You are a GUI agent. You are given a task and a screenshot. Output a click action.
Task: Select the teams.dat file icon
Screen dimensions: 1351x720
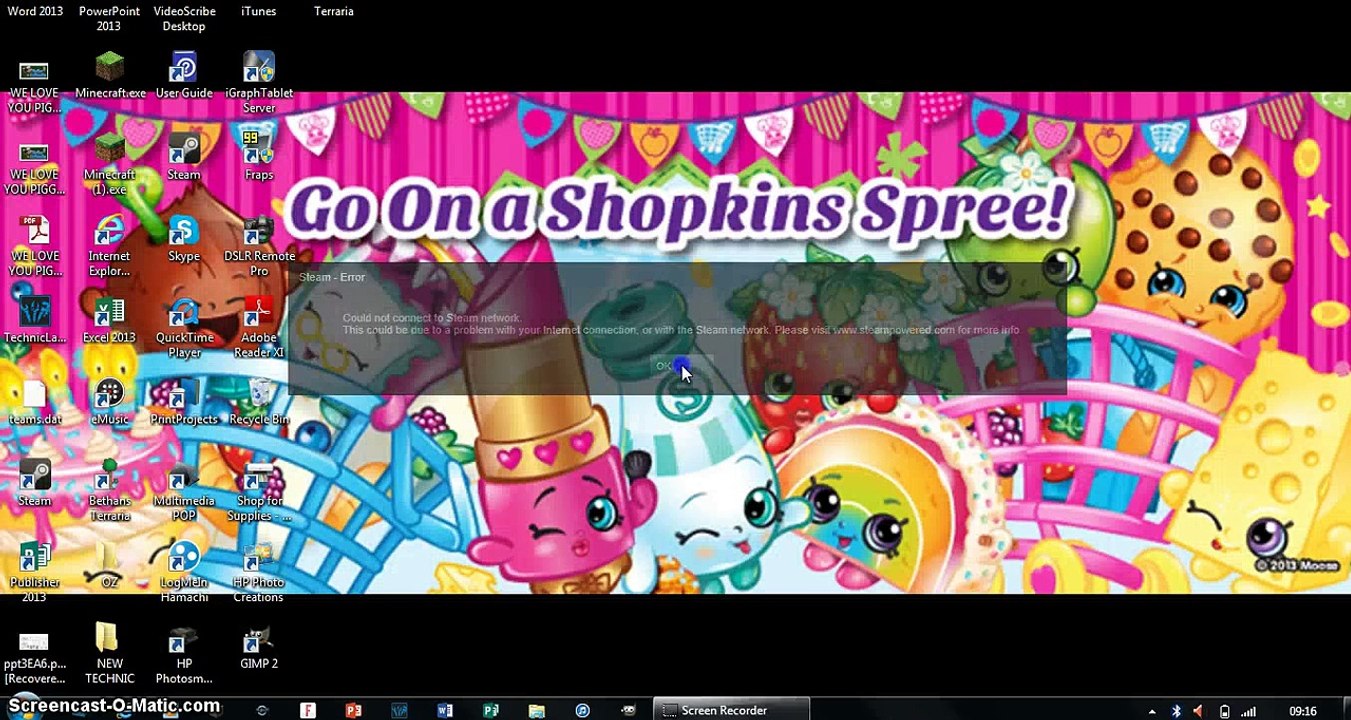click(35, 402)
